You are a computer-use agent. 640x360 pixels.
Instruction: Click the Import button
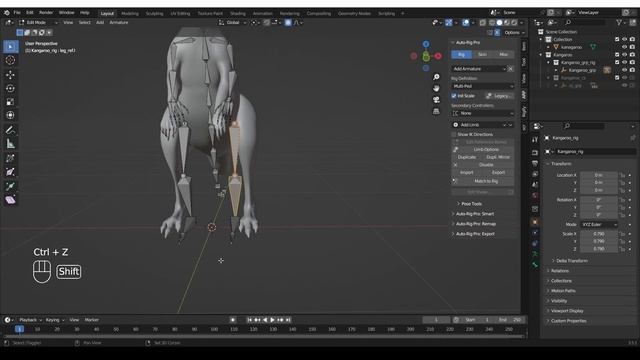tap(467, 173)
